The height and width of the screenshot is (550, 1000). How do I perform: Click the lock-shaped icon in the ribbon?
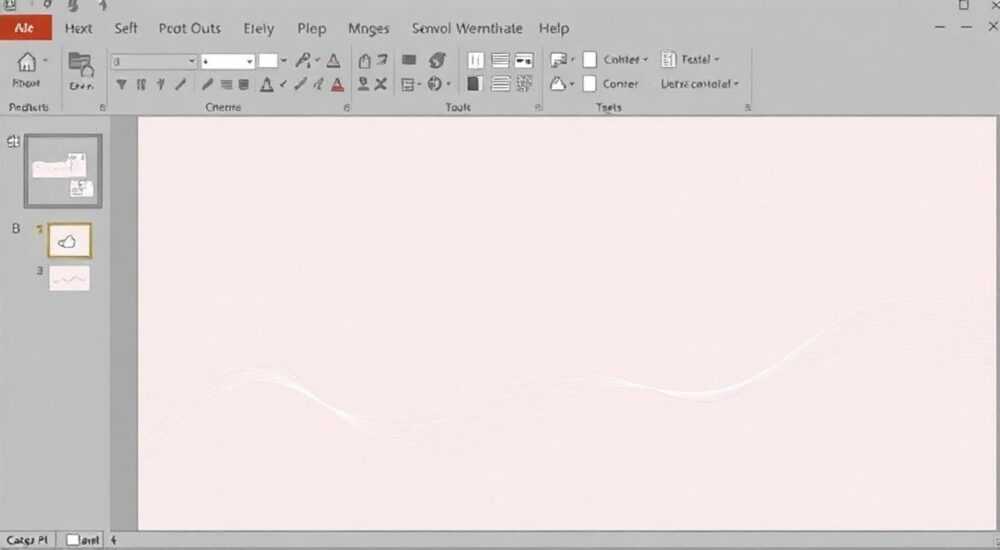coord(364,61)
